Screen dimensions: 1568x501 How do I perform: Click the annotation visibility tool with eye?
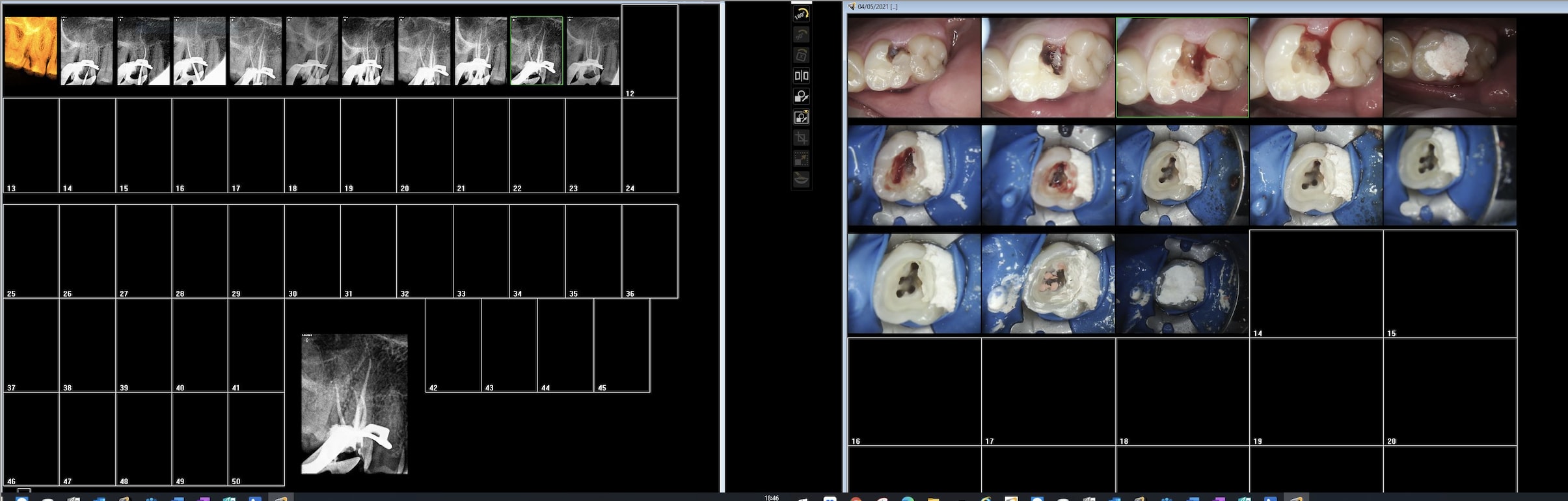click(801, 118)
